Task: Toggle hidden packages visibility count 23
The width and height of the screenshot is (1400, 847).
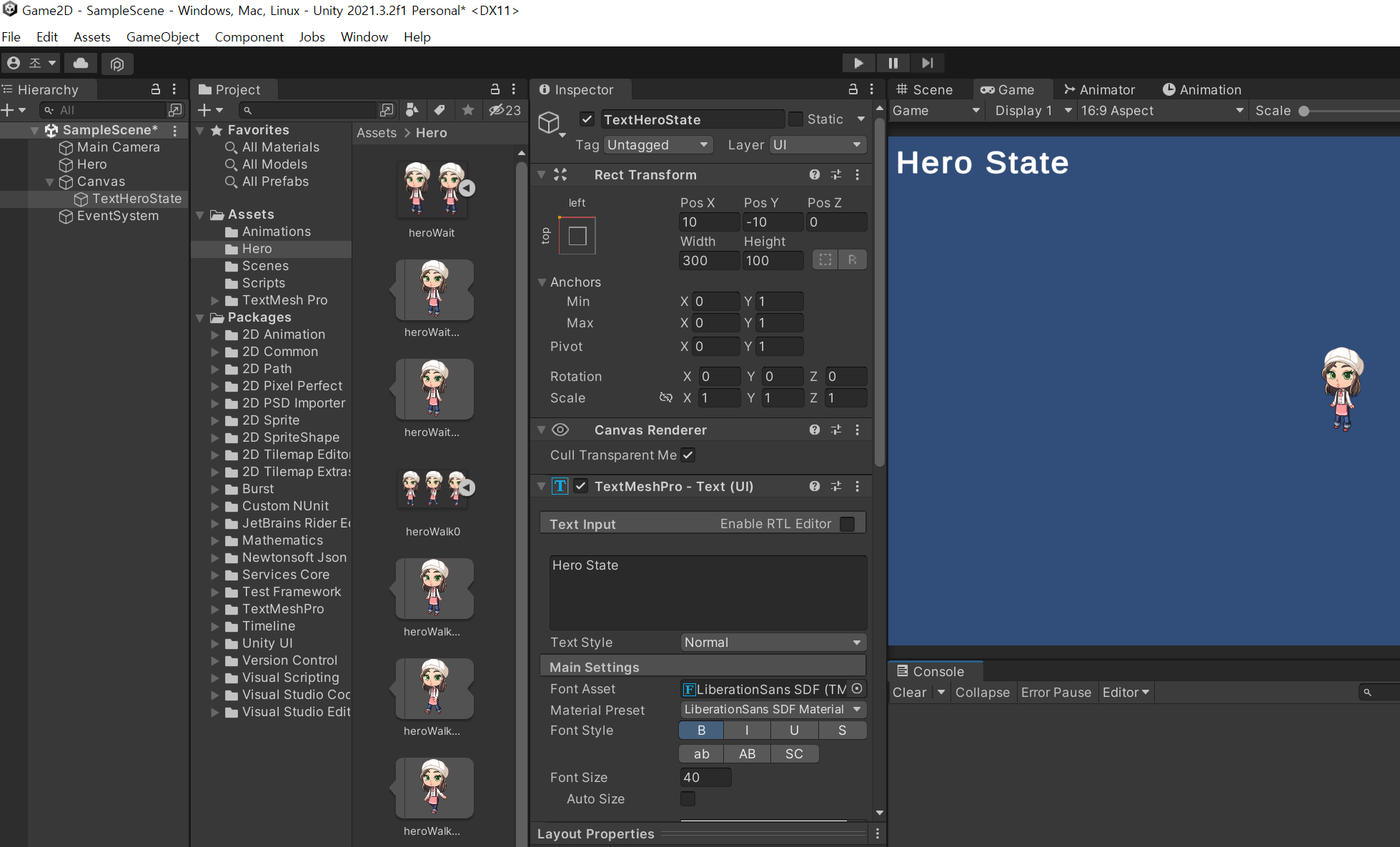Action: coord(505,110)
